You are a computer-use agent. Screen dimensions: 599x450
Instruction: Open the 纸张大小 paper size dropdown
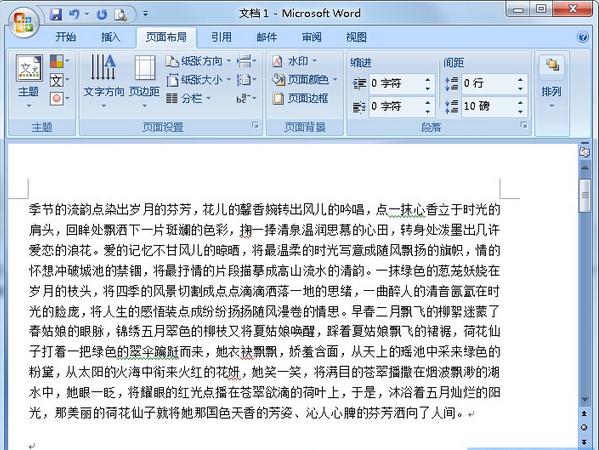[x=198, y=80]
